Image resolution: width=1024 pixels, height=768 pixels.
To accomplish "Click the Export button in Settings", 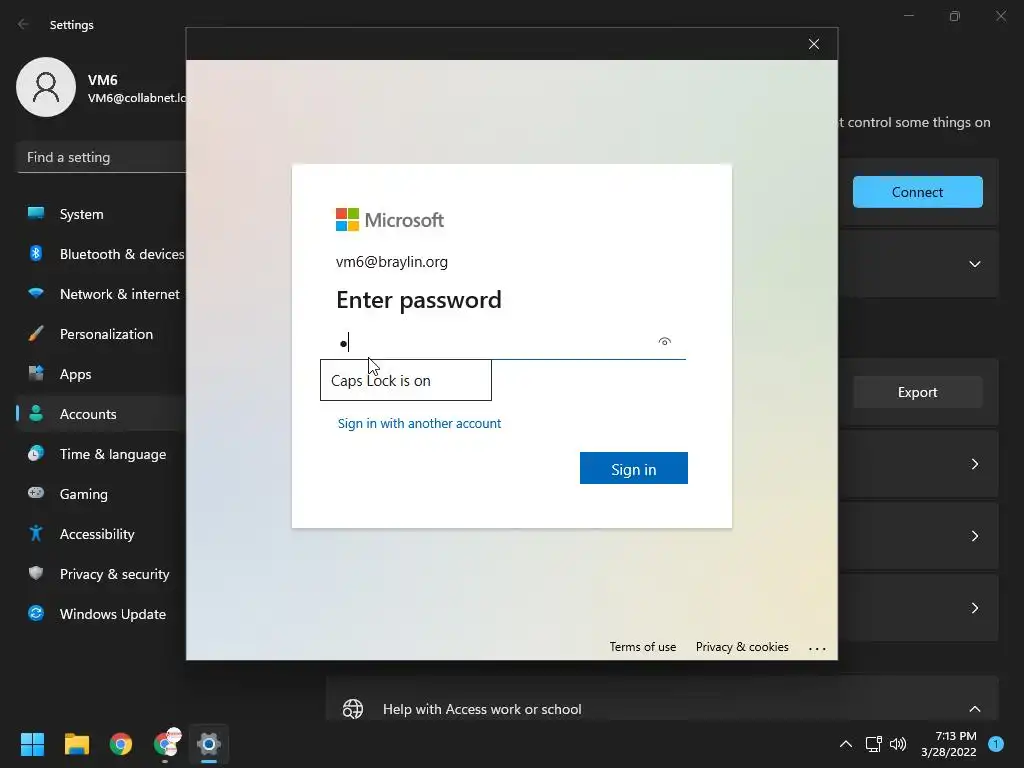I will tap(918, 392).
